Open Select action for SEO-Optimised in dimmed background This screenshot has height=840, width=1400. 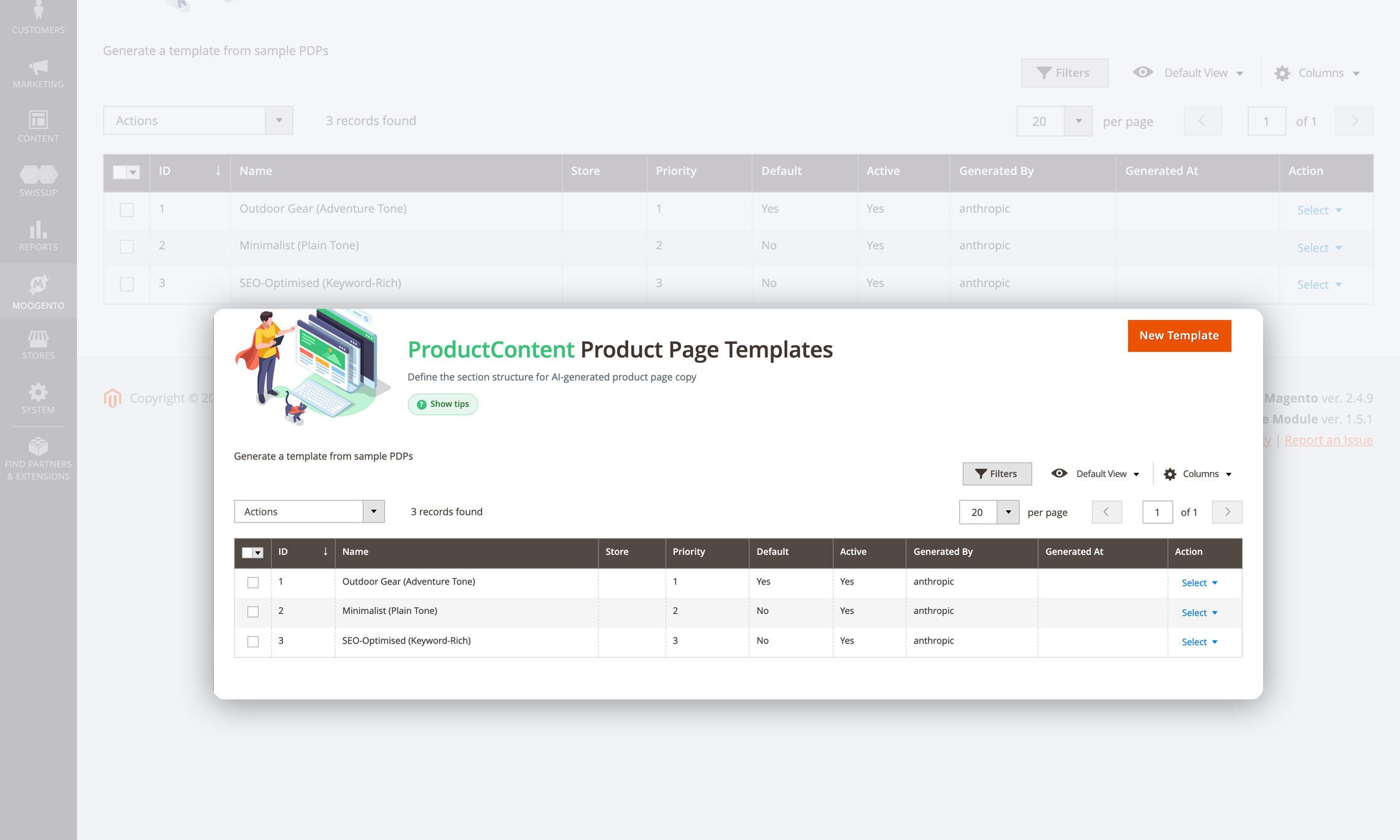(x=1320, y=285)
